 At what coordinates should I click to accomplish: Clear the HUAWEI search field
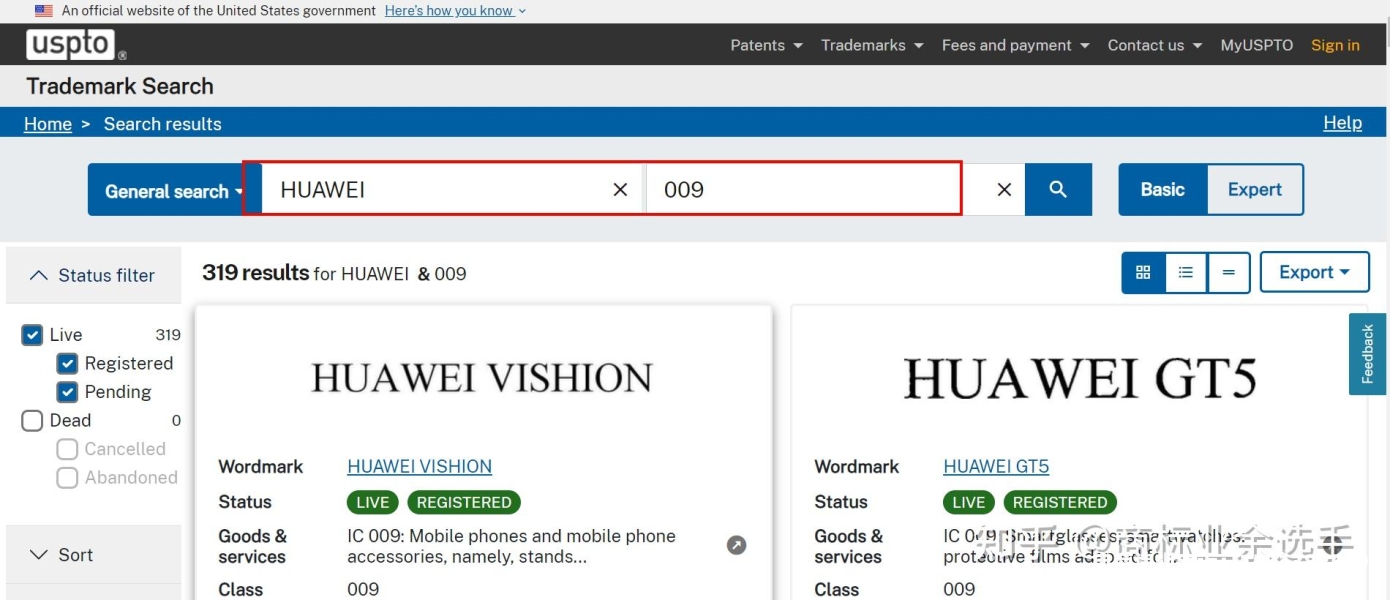coord(620,189)
